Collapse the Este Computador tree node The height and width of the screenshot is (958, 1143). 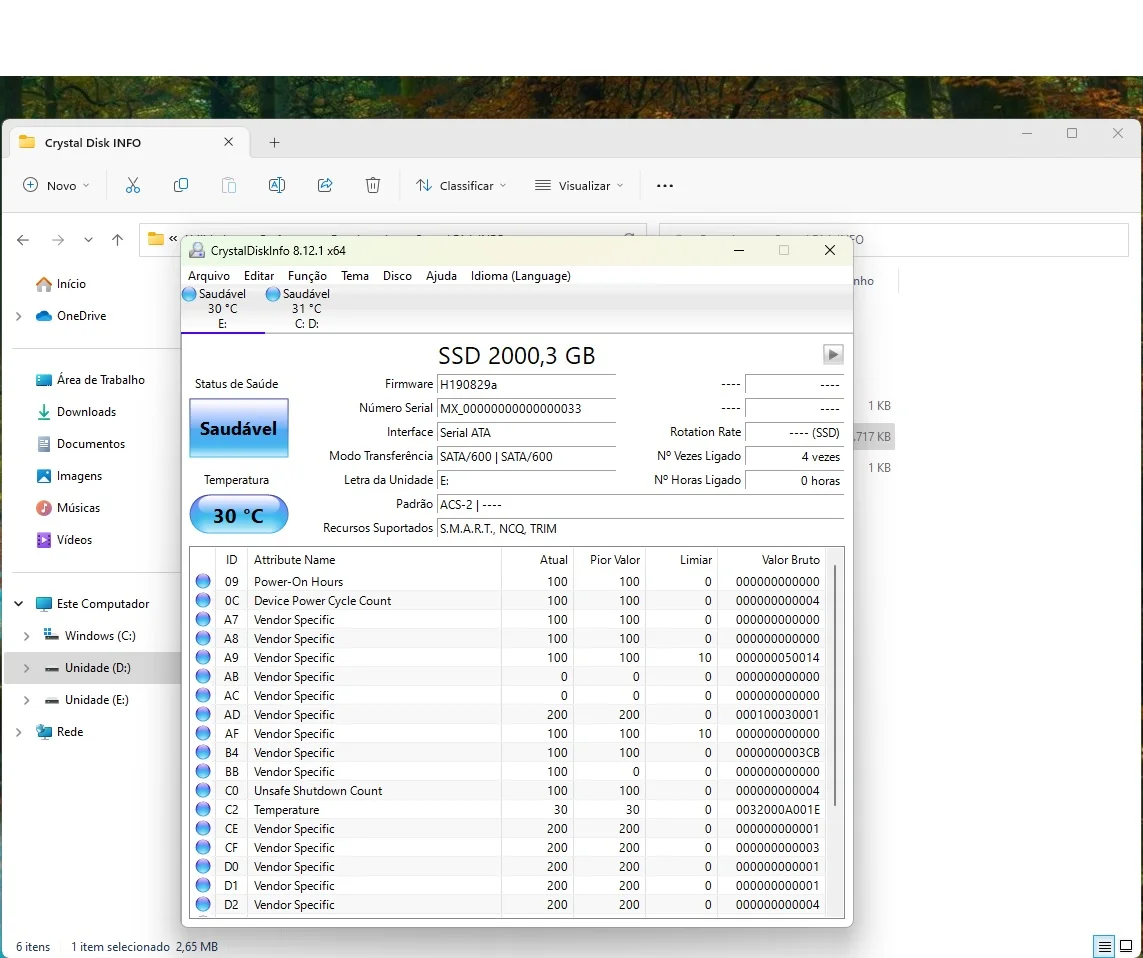click(x=19, y=604)
